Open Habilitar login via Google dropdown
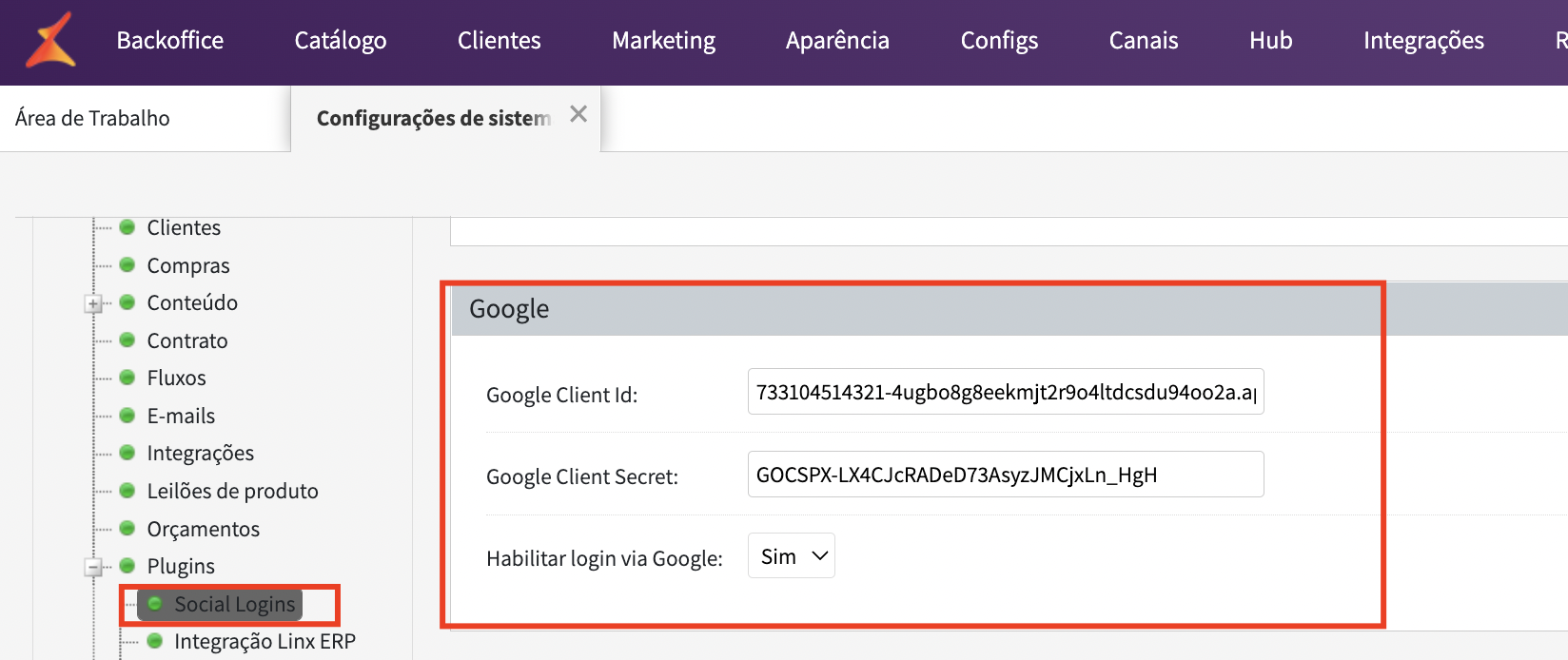Image resolution: width=1568 pixels, height=660 pixels. [x=792, y=556]
